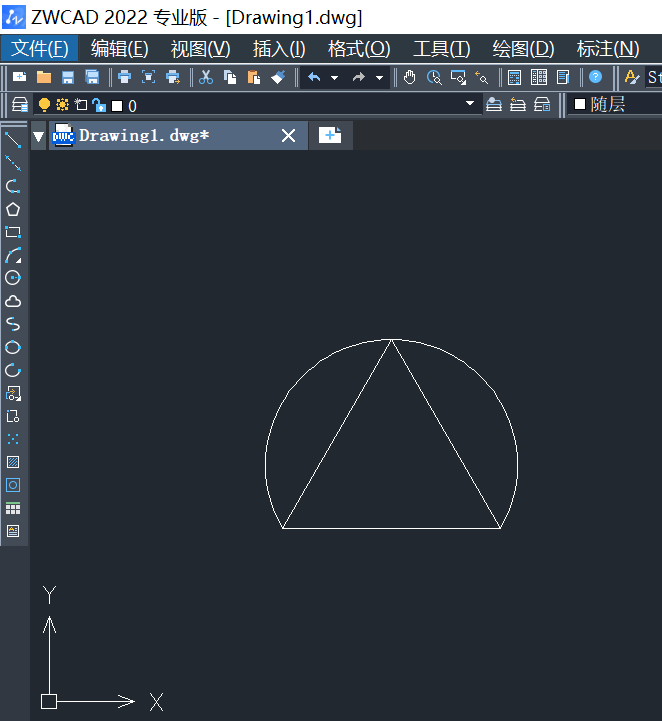Screen dimensions: 662x721
Task: Open Print Preview from the toolbar
Action: click(148, 77)
